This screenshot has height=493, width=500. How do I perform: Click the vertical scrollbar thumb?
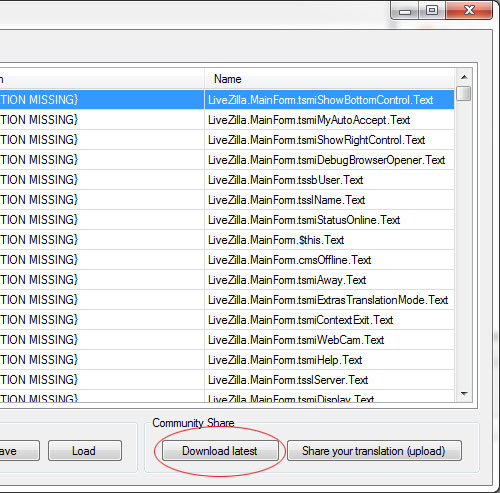point(464,93)
